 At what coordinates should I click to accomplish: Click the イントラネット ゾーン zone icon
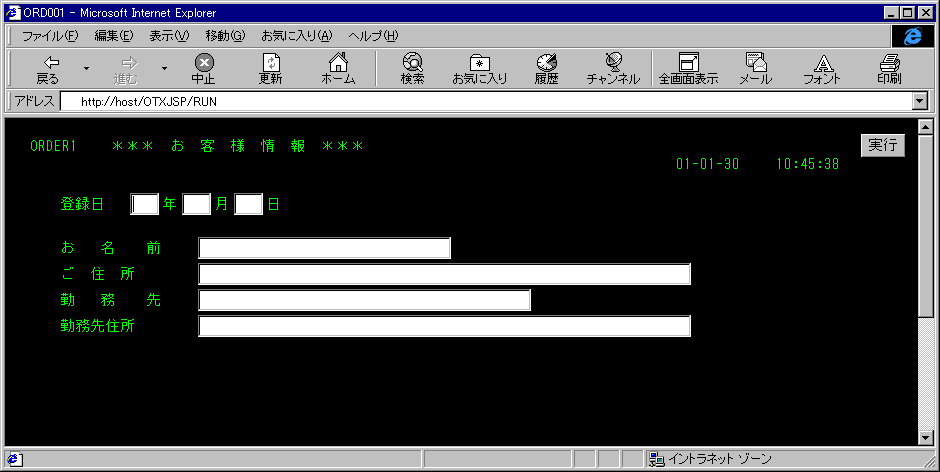coord(656,459)
